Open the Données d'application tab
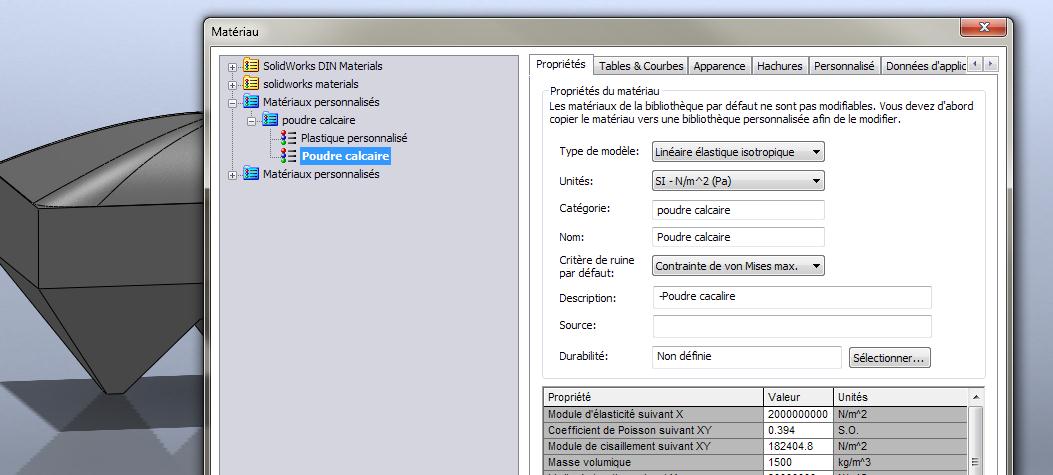The height and width of the screenshot is (475, 1053). (x=924, y=66)
